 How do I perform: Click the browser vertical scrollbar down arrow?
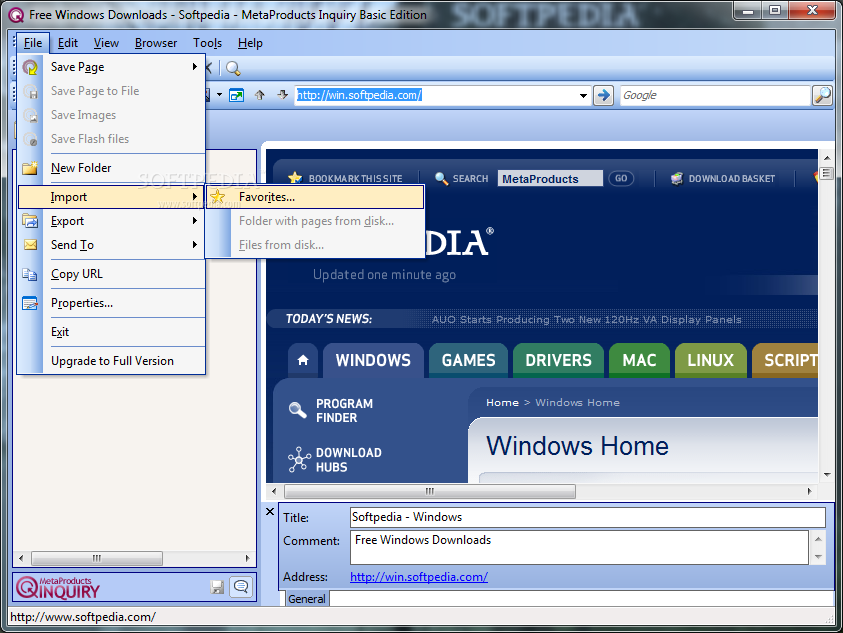[827, 474]
